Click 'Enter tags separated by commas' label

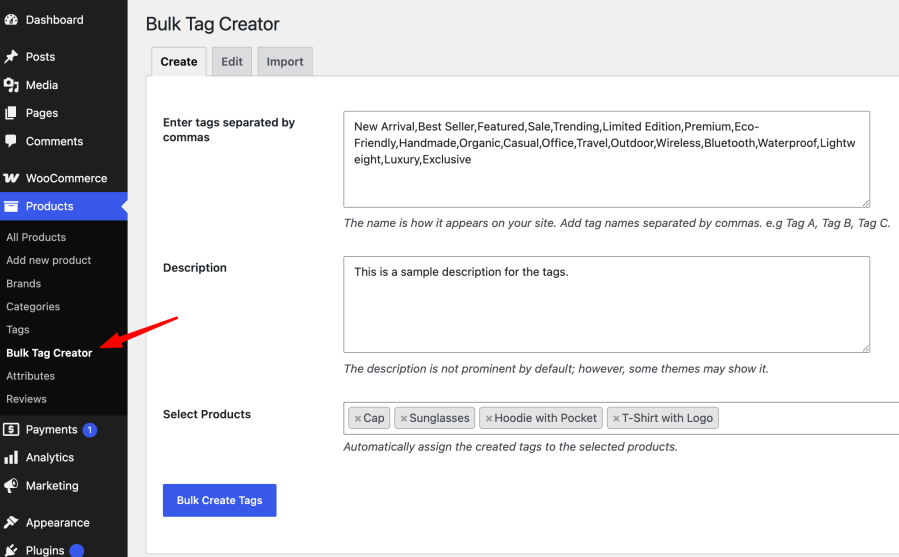tap(229, 130)
